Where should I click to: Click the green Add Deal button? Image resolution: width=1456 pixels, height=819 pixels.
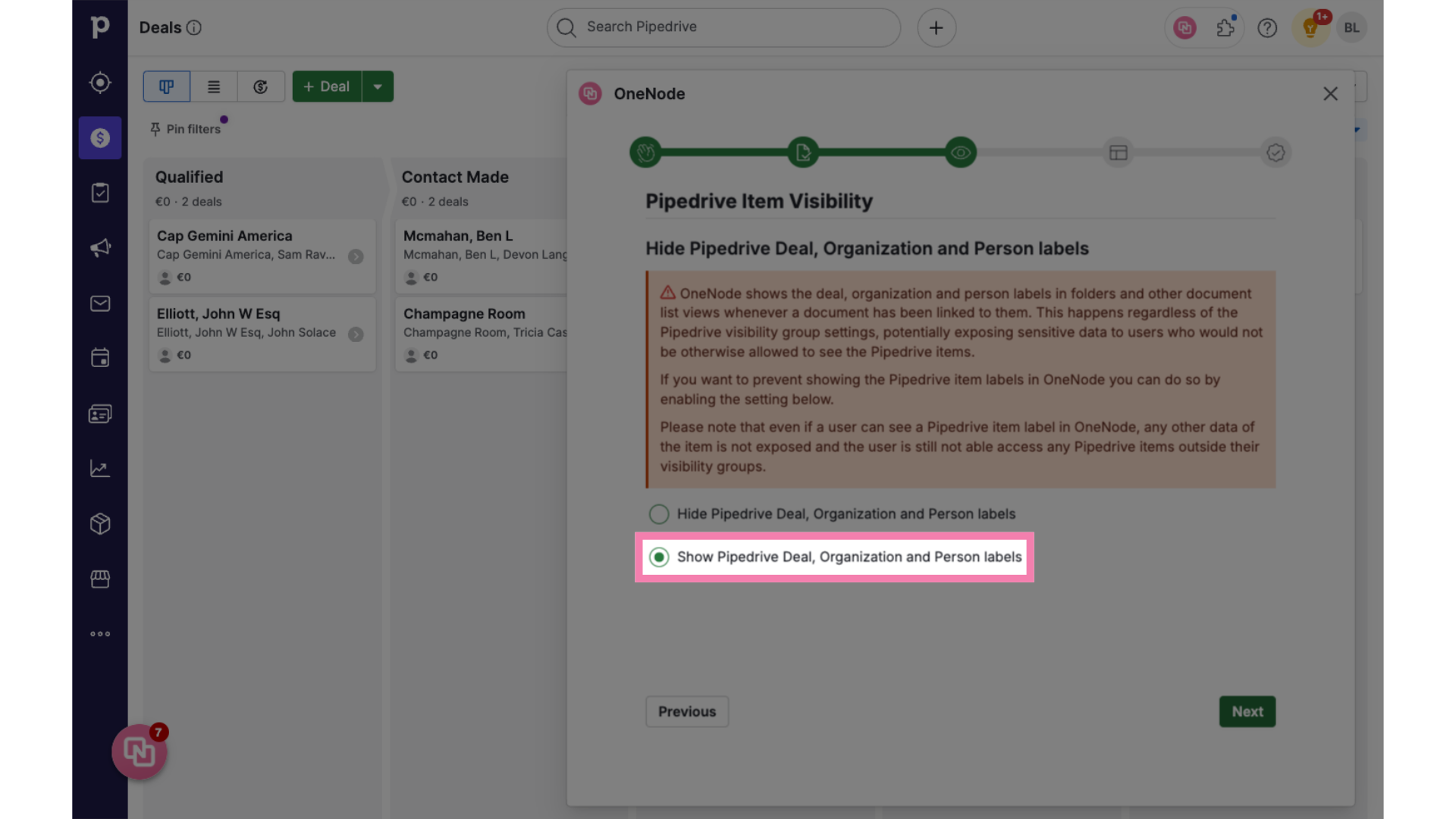pyautogui.click(x=327, y=86)
